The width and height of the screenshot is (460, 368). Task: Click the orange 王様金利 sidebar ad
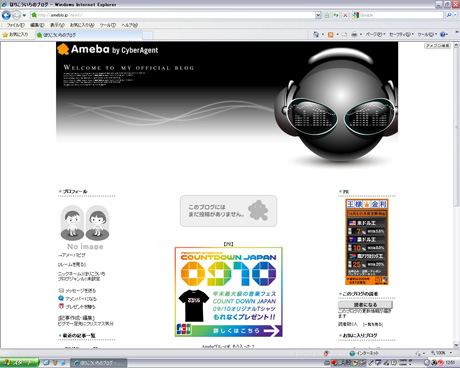(367, 242)
